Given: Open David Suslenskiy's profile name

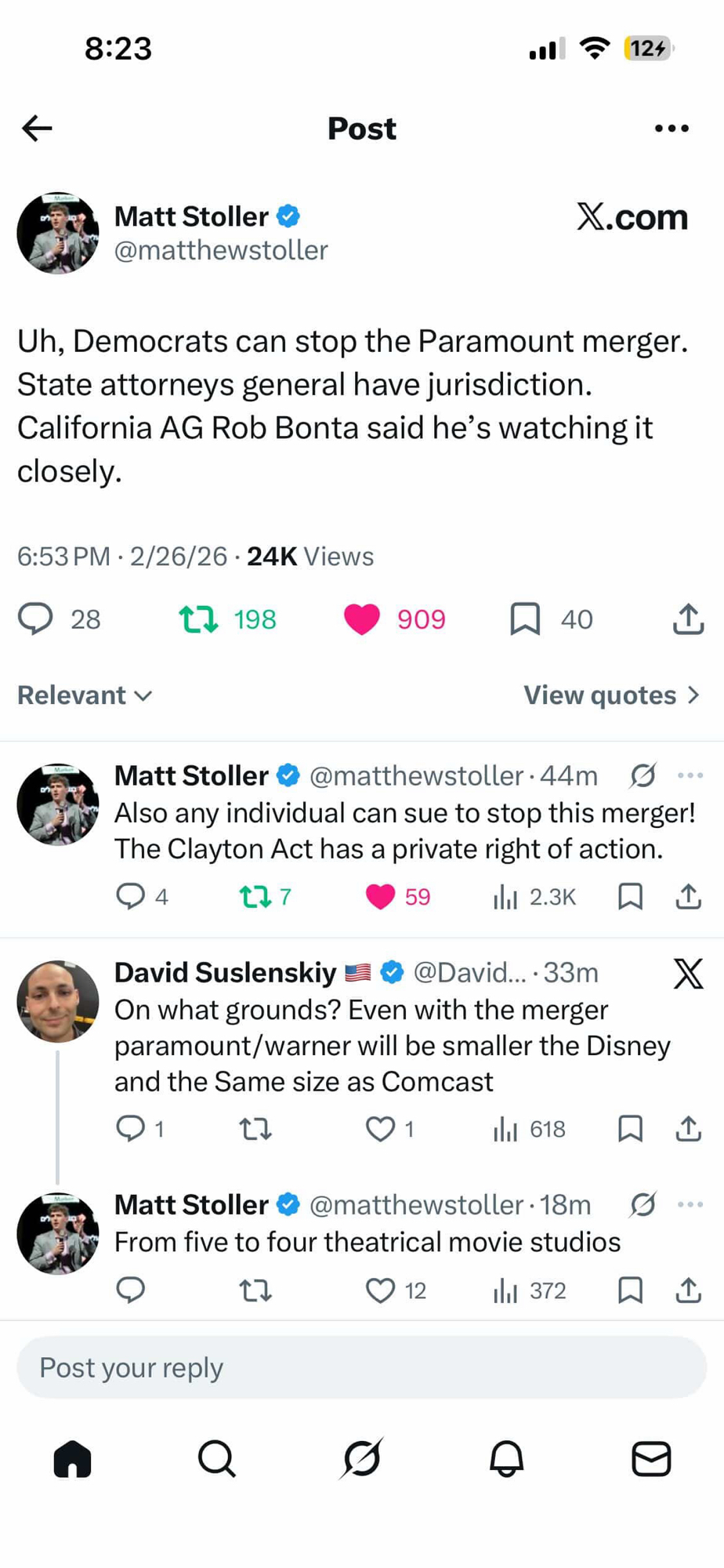Looking at the screenshot, I should [x=225, y=972].
